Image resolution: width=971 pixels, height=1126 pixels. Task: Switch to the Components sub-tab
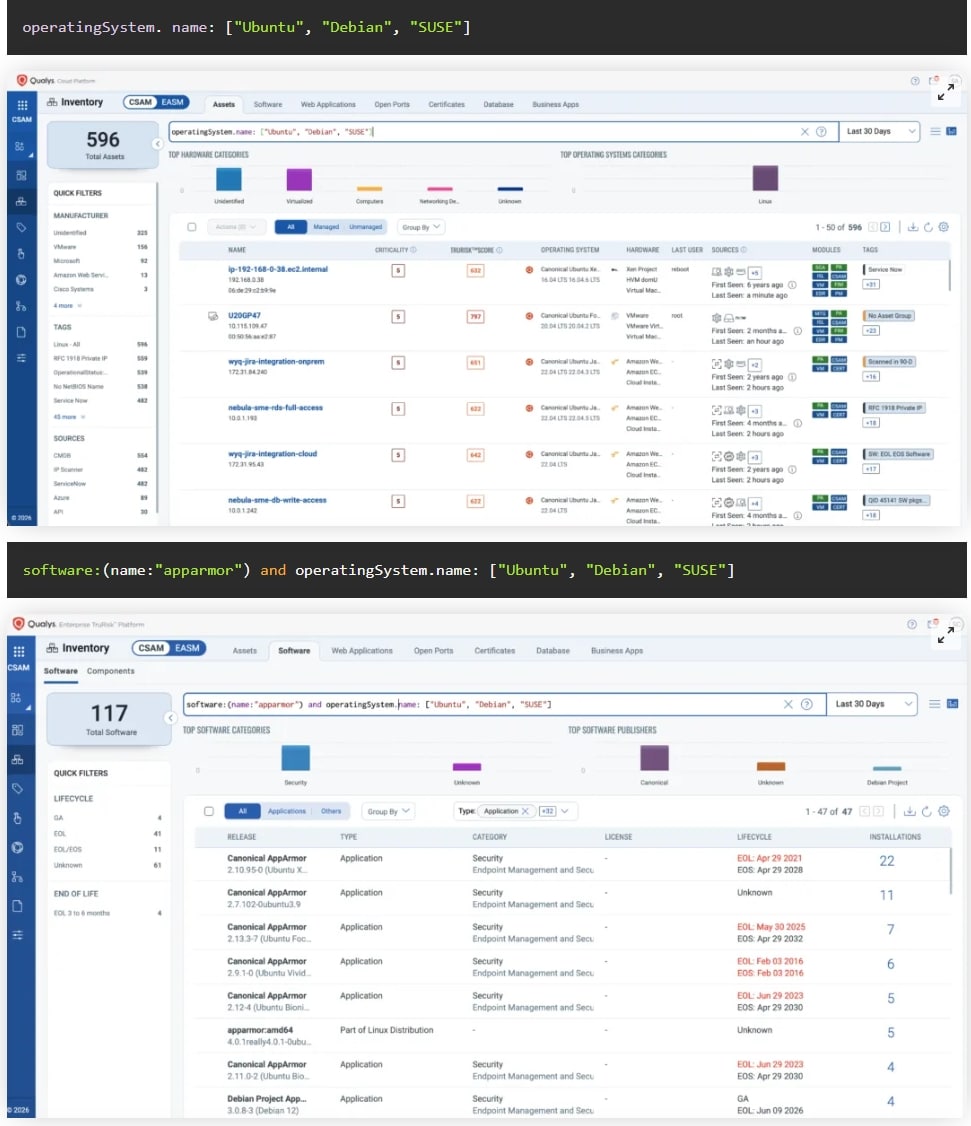coord(110,671)
